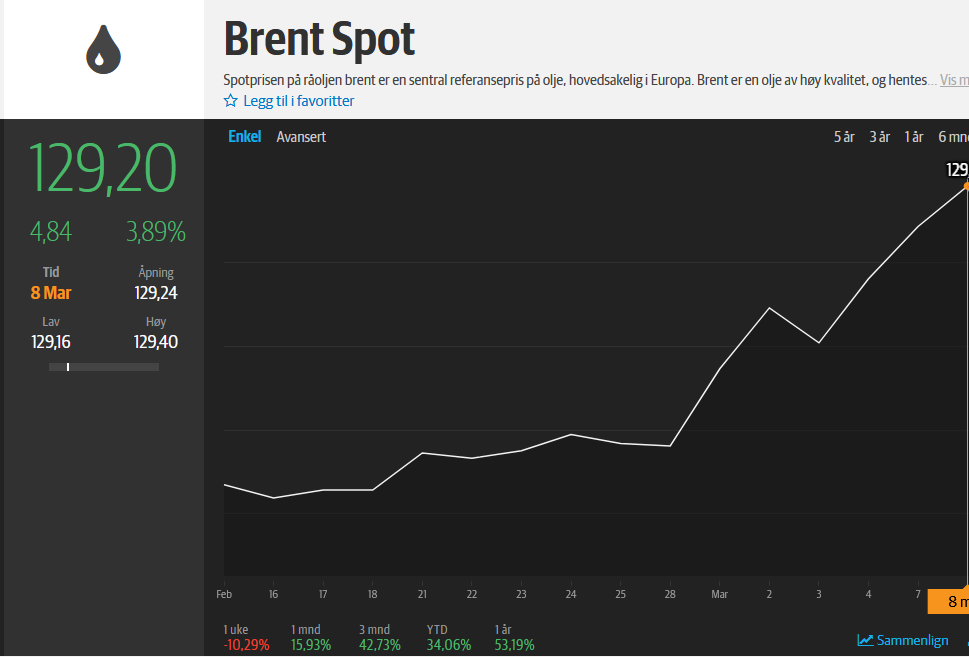Viewport: 969px width, 657px height.
Task: Switch to the Avansert chart view
Action: (301, 137)
